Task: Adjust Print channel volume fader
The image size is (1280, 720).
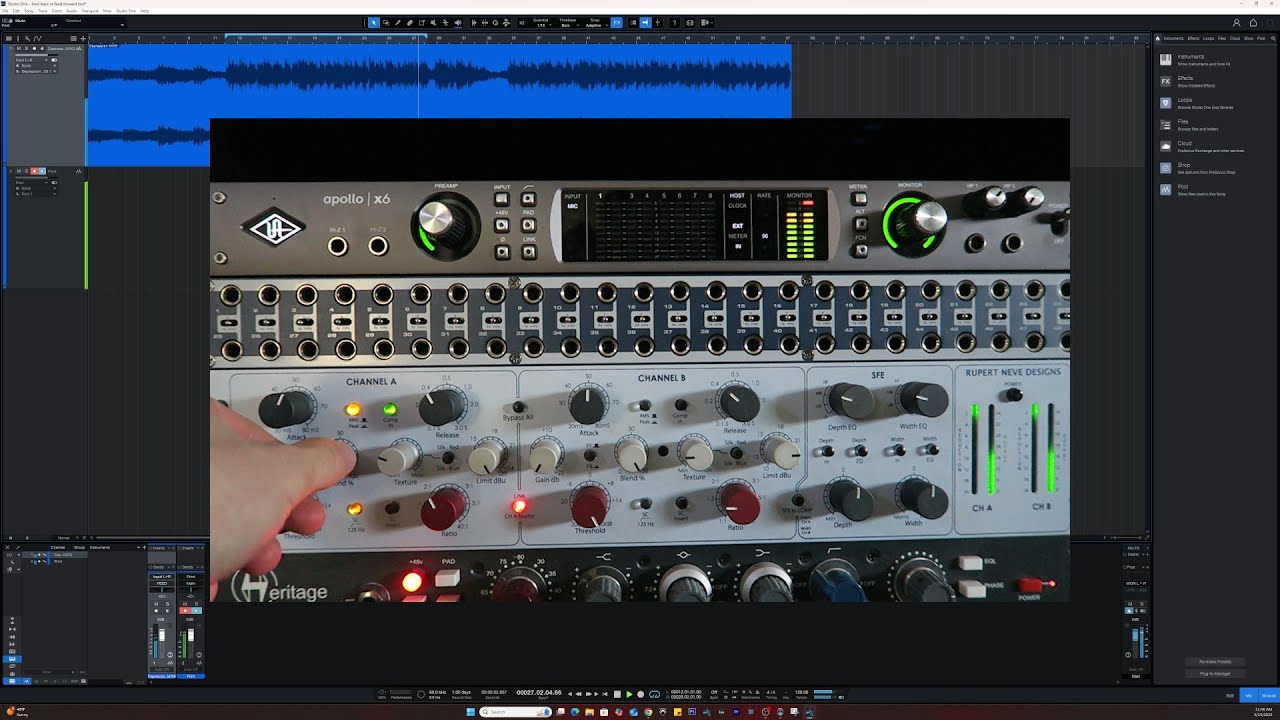Action: point(191,635)
